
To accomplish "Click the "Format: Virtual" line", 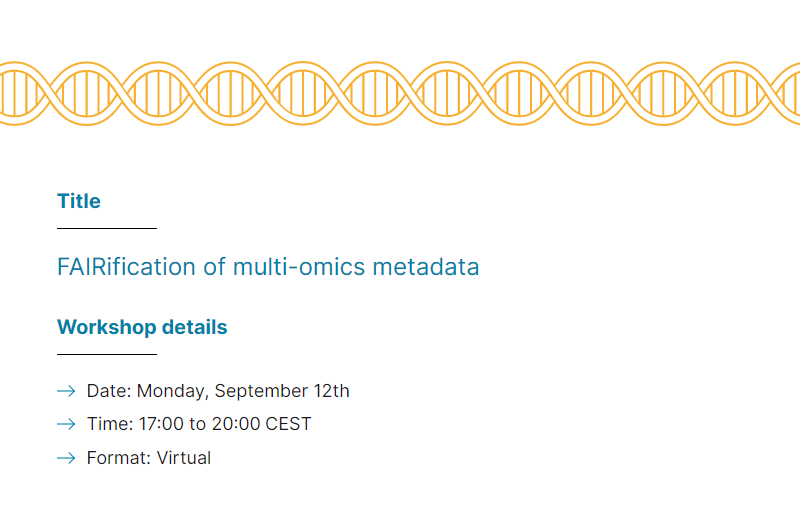I will 148,458.
